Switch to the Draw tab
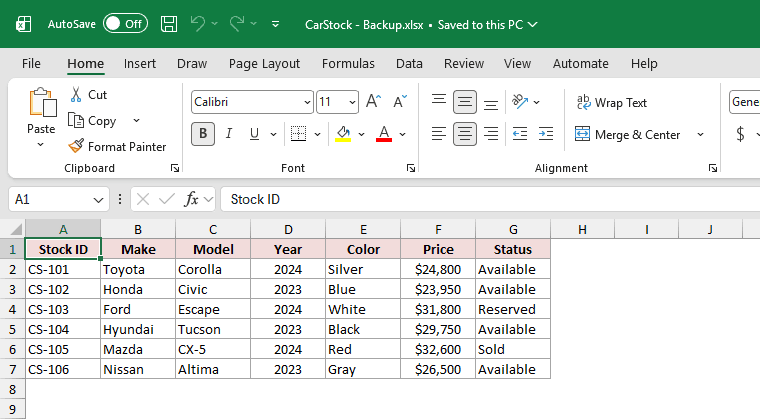 click(x=192, y=64)
